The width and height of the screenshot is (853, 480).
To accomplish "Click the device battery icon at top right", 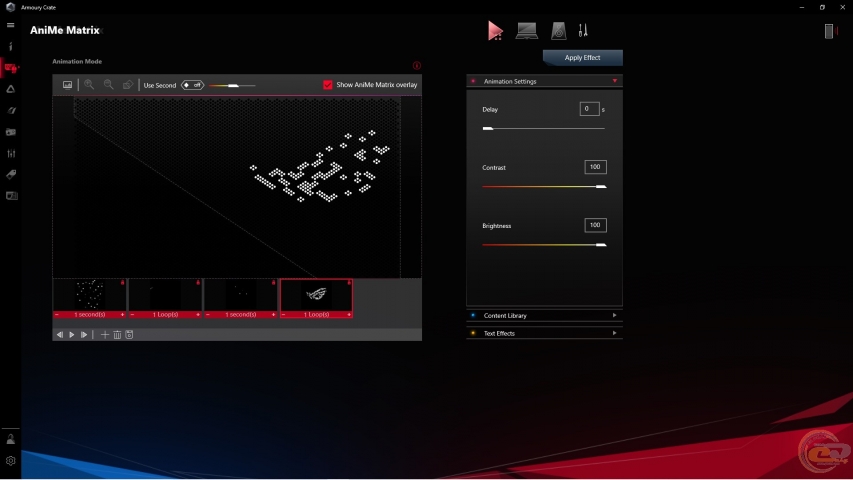I will click(x=829, y=31).
